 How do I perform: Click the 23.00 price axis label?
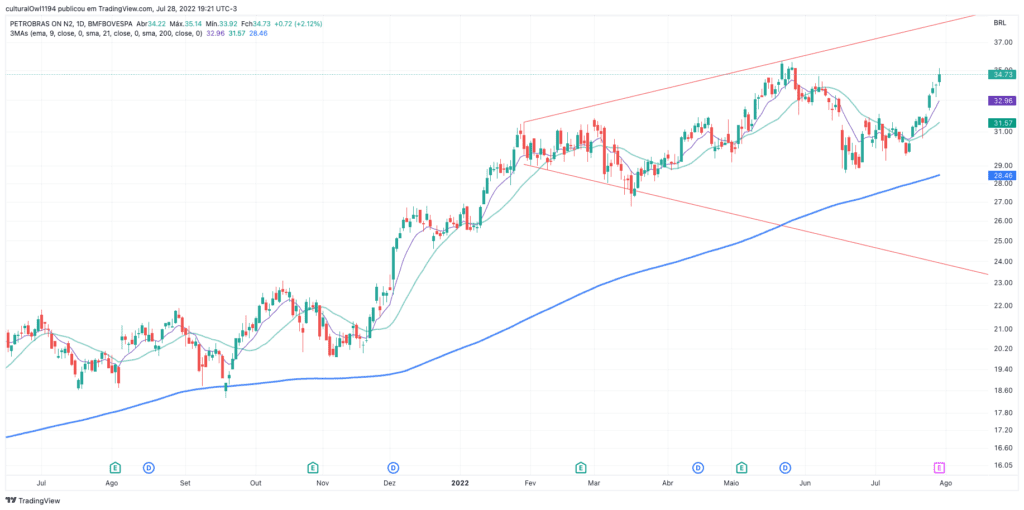click(1002, 283)
